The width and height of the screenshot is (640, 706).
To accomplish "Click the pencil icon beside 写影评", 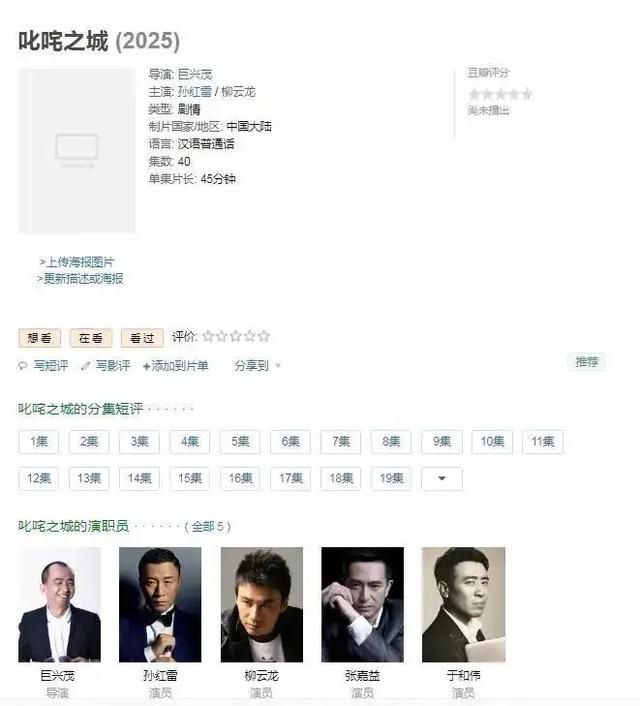I will 85,366.
